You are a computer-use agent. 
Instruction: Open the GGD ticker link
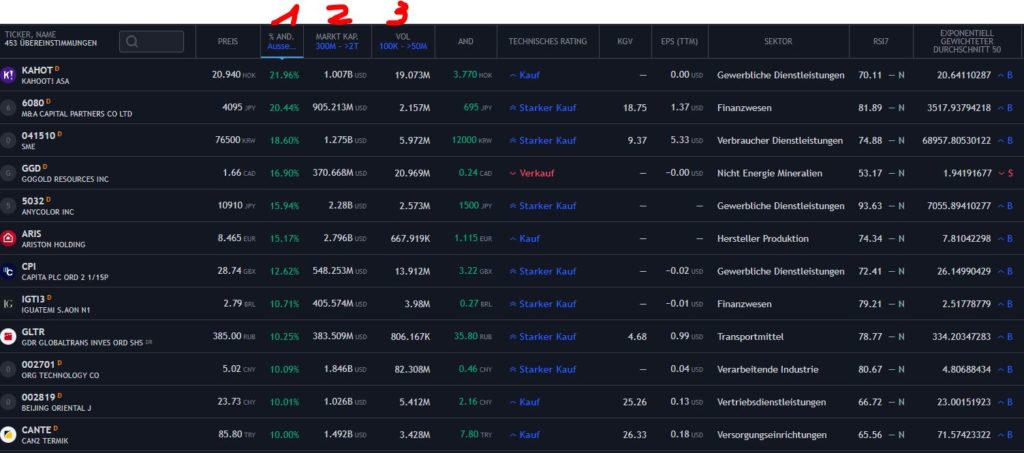(x=31, y=168)
